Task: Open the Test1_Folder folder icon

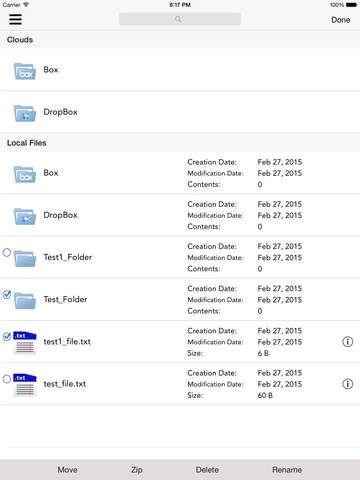Action: (x=25, y=259)
